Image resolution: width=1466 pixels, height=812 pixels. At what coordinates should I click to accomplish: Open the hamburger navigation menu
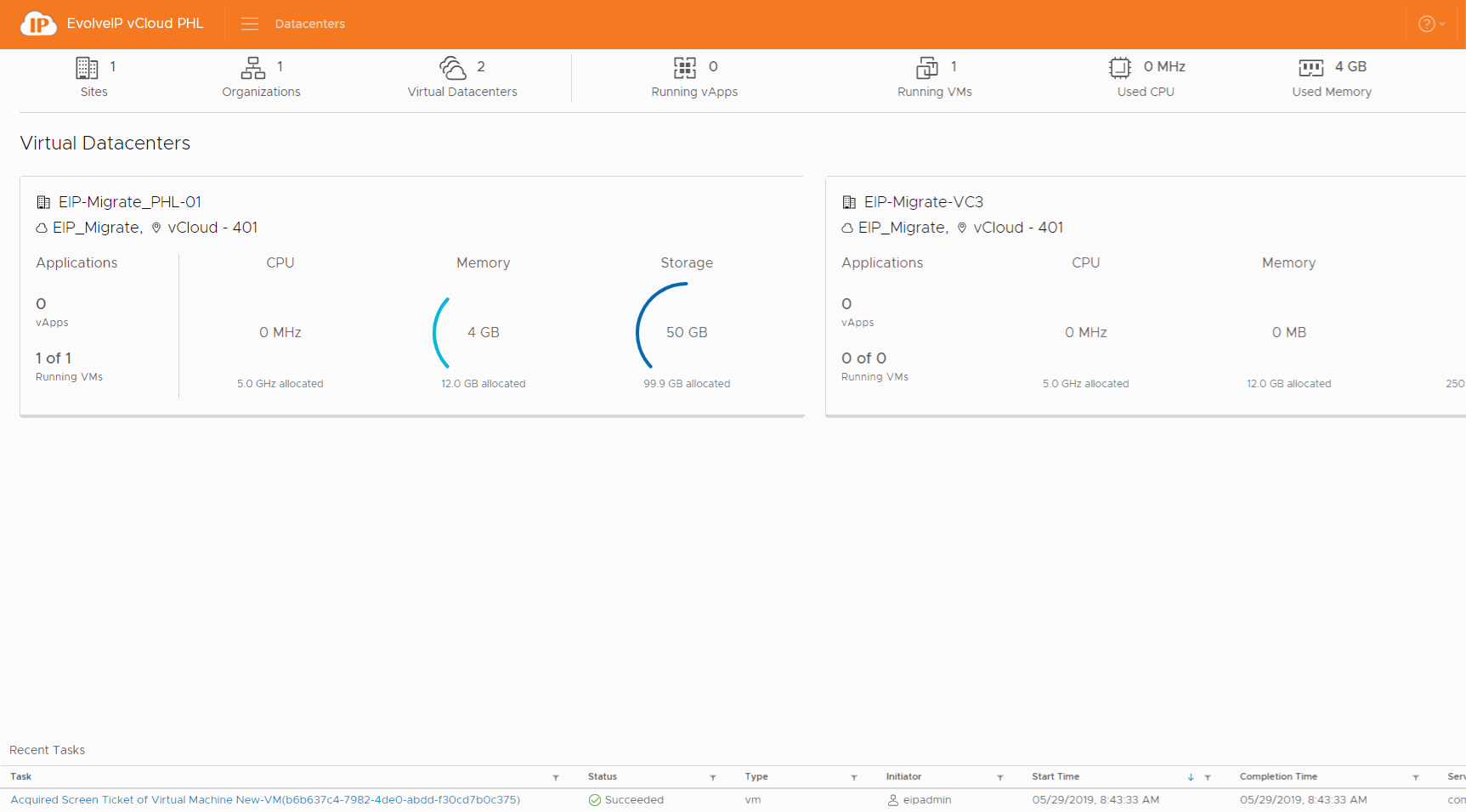pos(249,24)
